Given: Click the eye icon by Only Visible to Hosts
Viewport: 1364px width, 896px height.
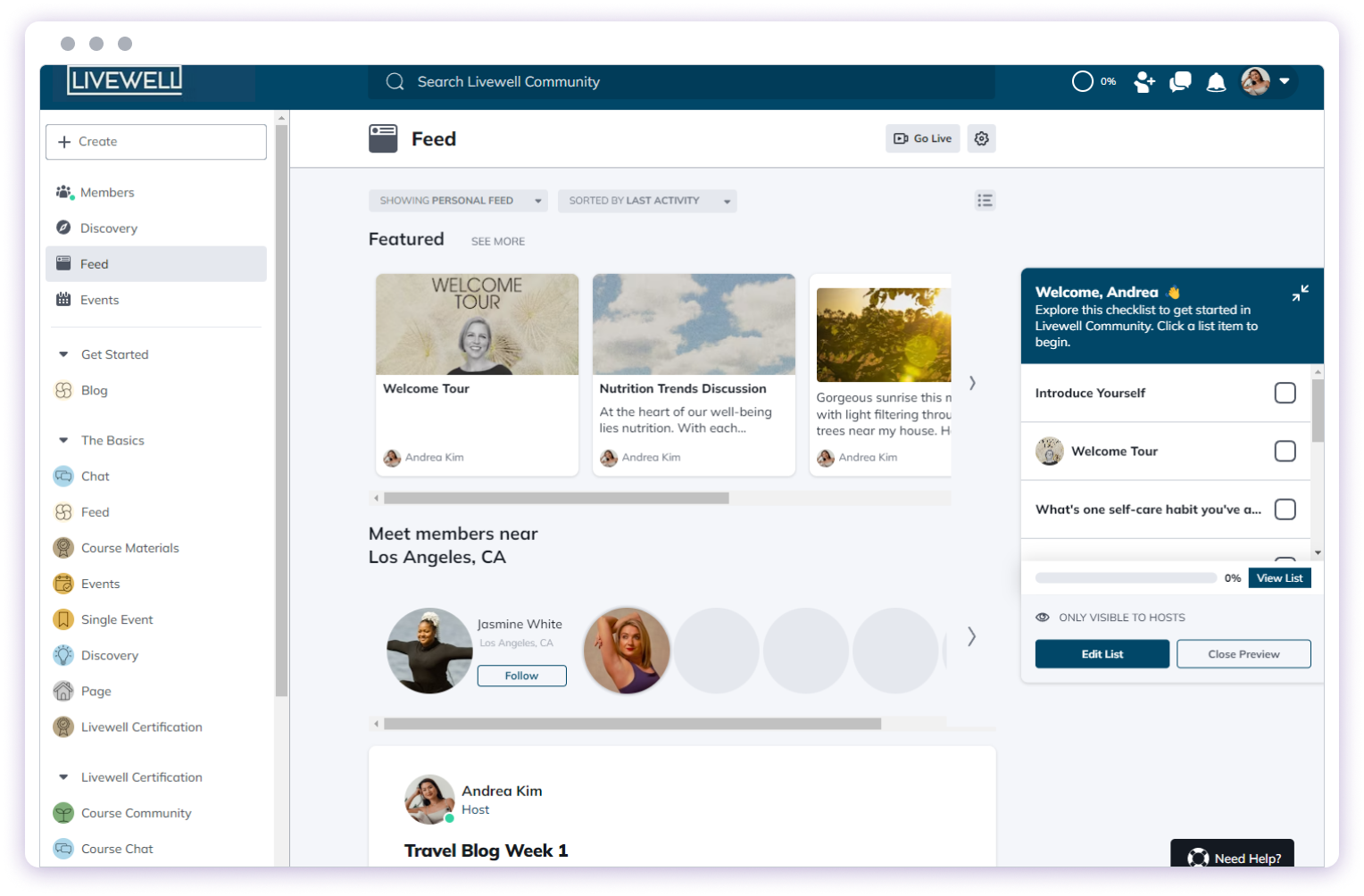Looking at the screenshot, I should coord(1042,617).
